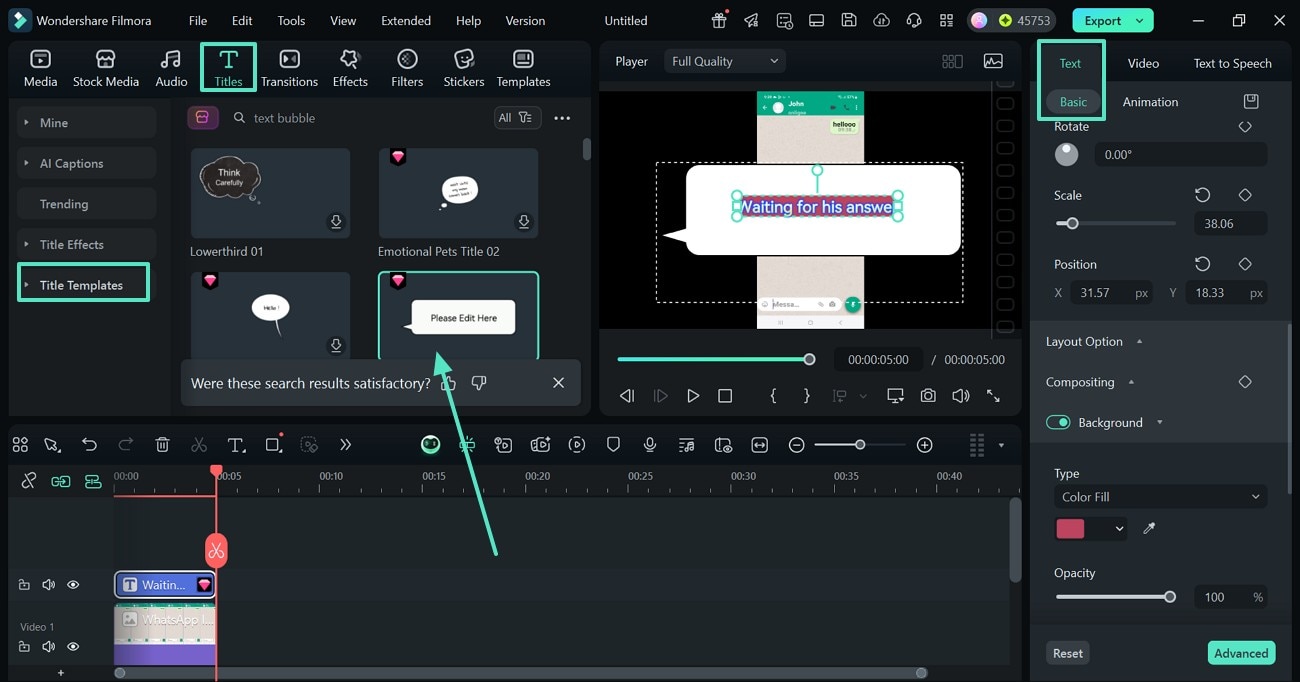The width and height of the screenshot is (1300, 682).
Task: Lock the title track
Action: [24, 585]
